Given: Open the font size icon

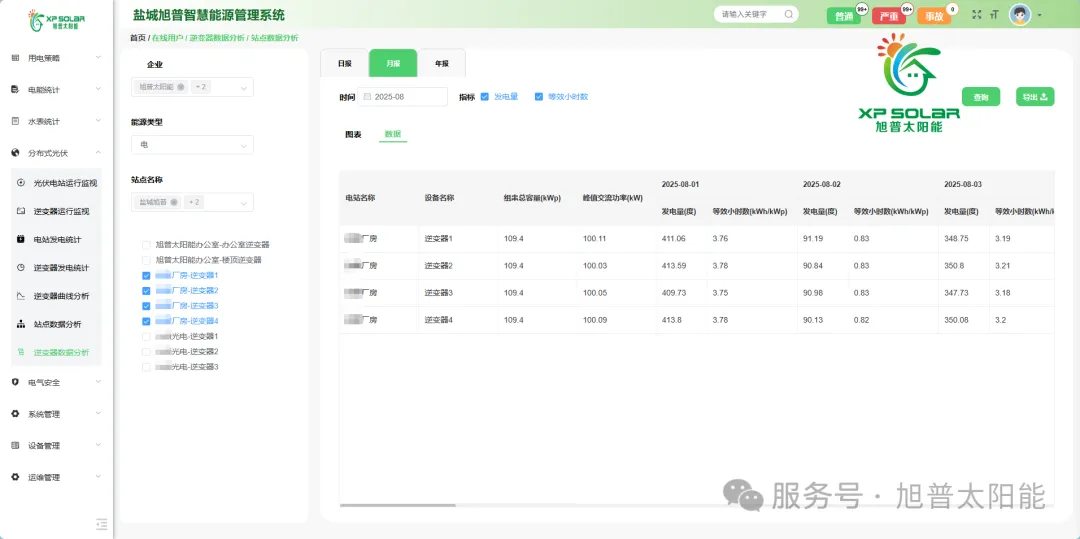Looking at the screenshot, I should 995,14.
